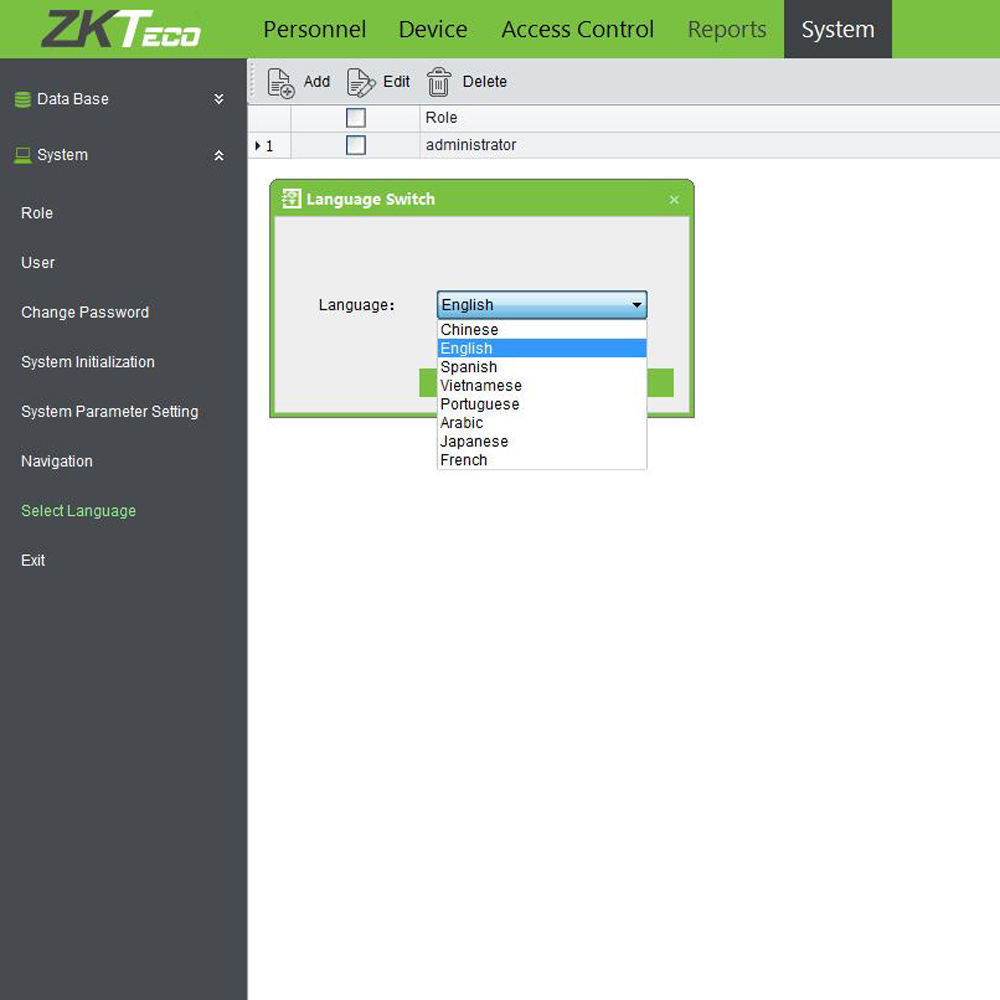Open the Personnel tab
The width and height of the screenshot is (1000, 1000).
tap(314, 29)
